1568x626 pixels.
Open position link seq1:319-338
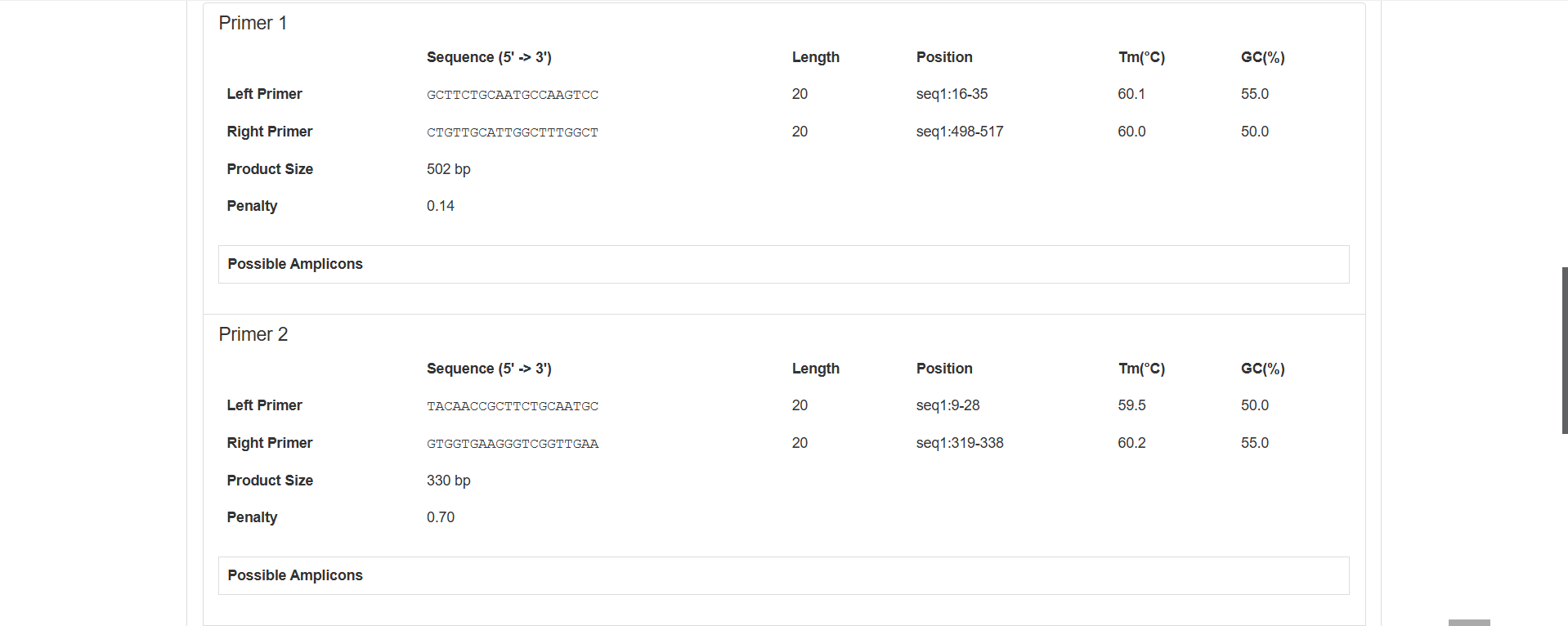pyautogui.click(x=960, y=443)
